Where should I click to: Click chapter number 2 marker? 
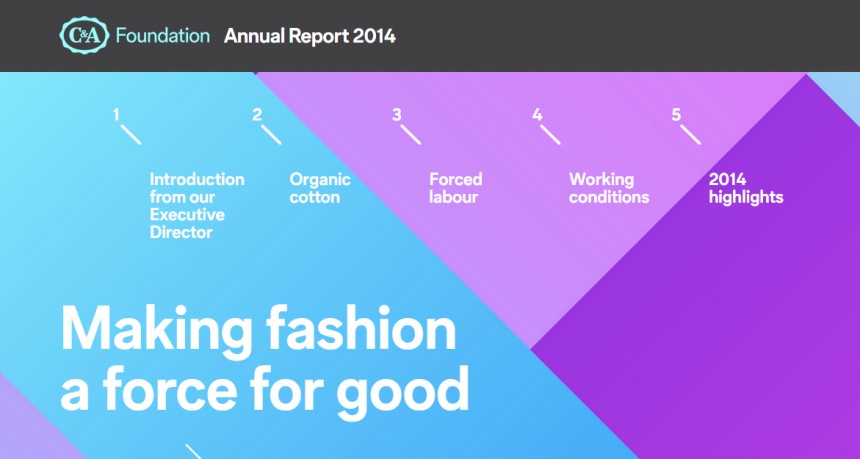click(257, 115)
